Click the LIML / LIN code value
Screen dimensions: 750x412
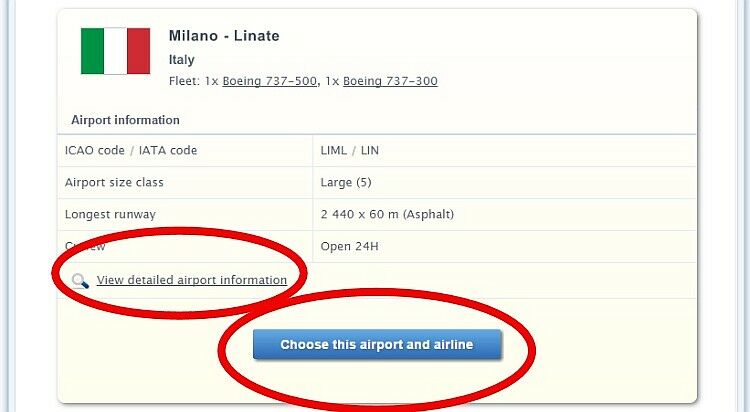point(350,151)
